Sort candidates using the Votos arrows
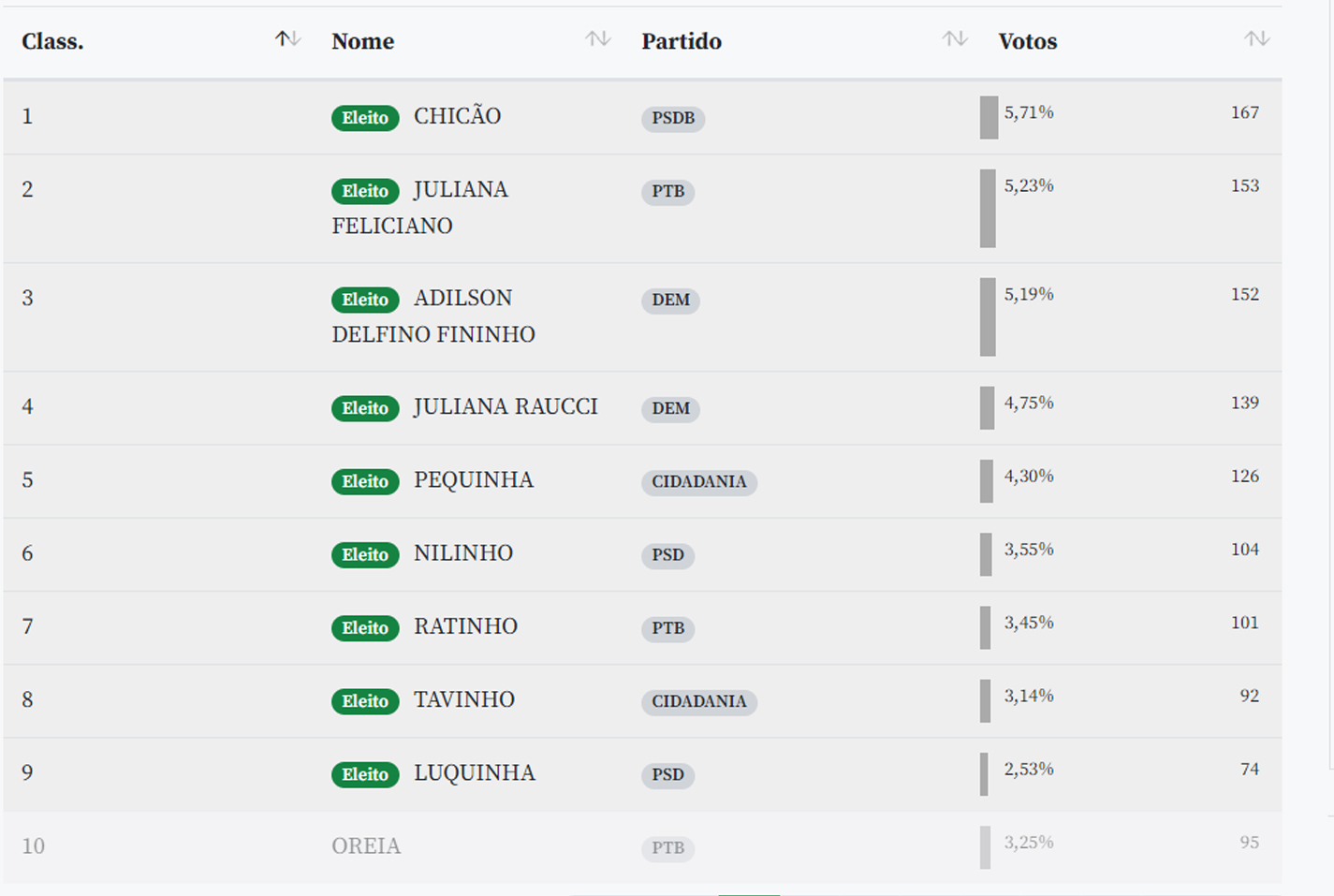 point(1256,39)
